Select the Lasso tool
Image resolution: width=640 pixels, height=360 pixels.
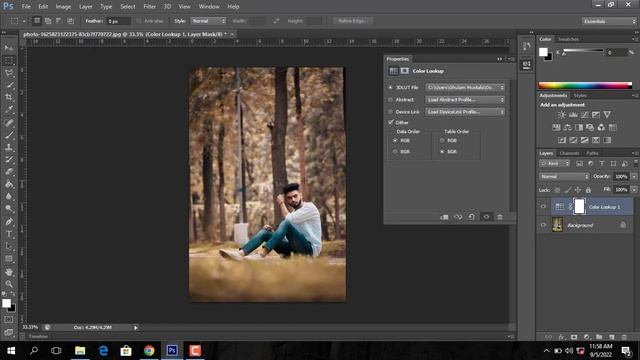tap(9, 73)
